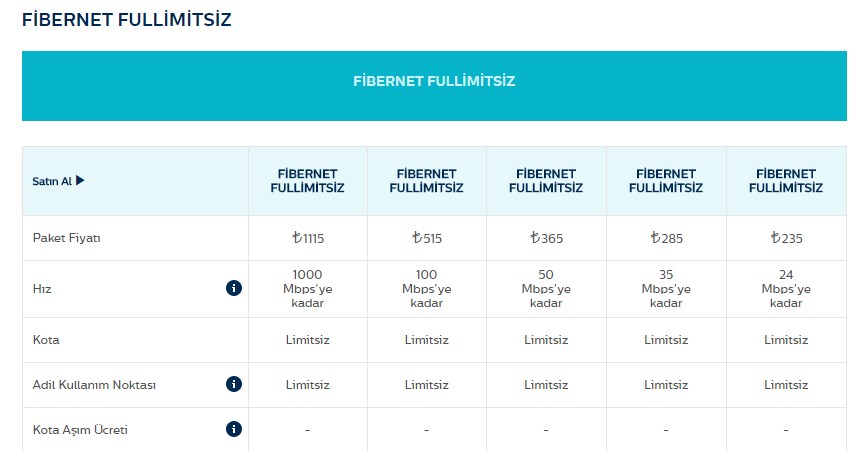The image size is (857, 452).
Task: Click the ₺1115 price cell
Action: [x=307, y=239]
